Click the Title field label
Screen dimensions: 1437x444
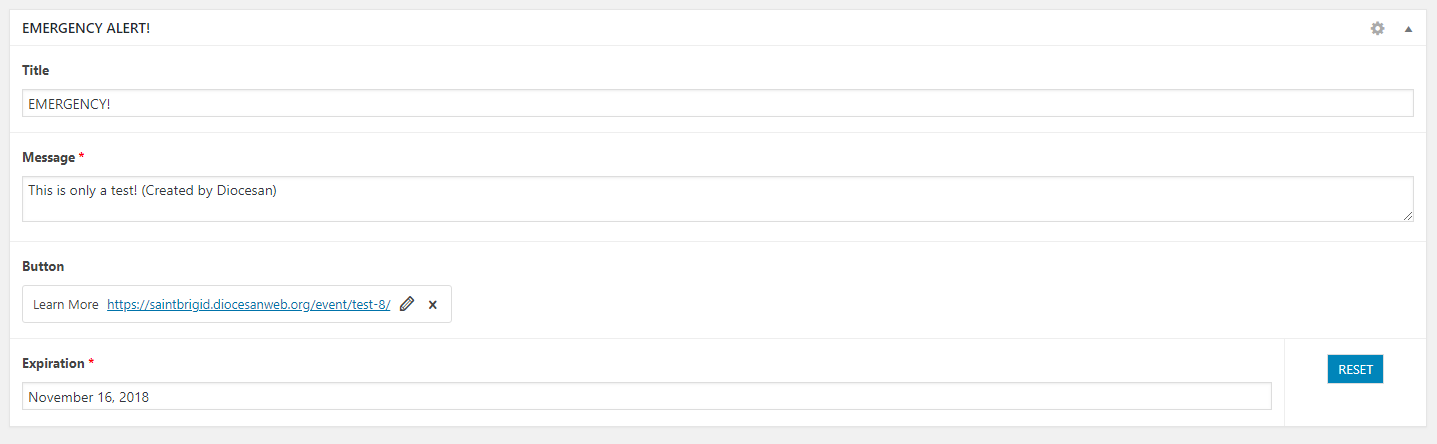pos(35,70)
